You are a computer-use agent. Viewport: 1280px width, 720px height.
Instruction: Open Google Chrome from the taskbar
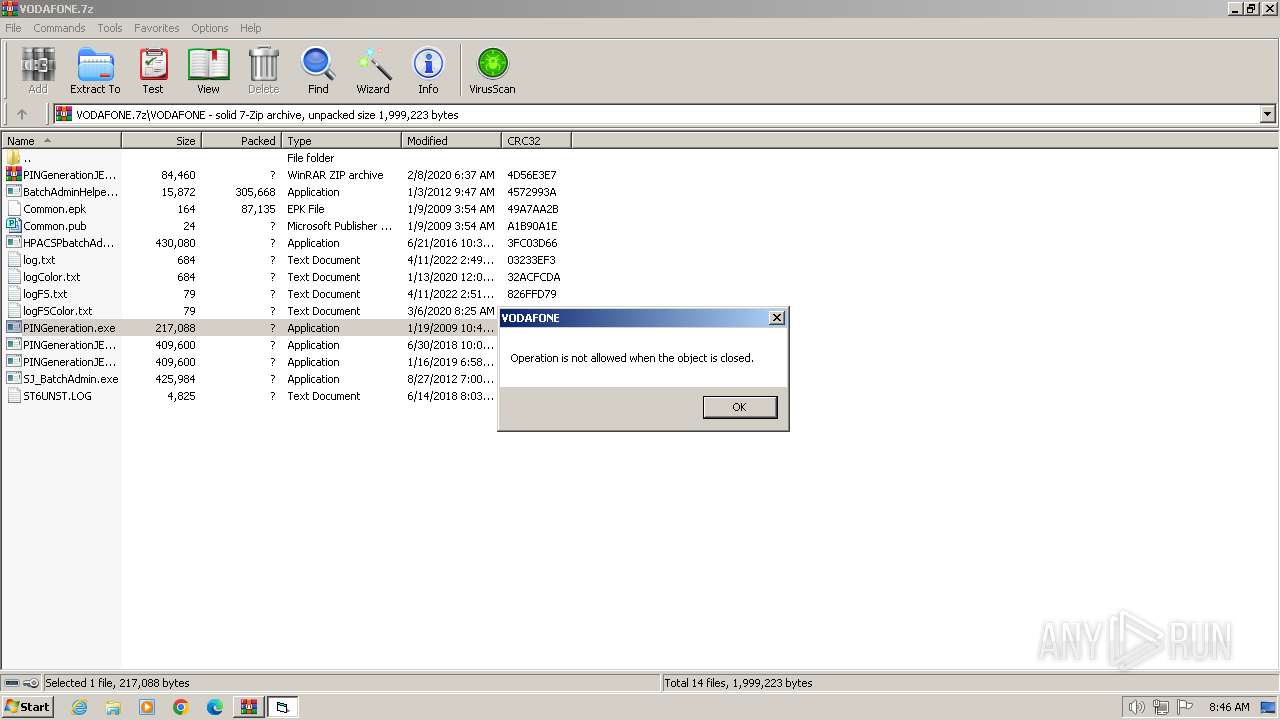click(x=181, y=707)
